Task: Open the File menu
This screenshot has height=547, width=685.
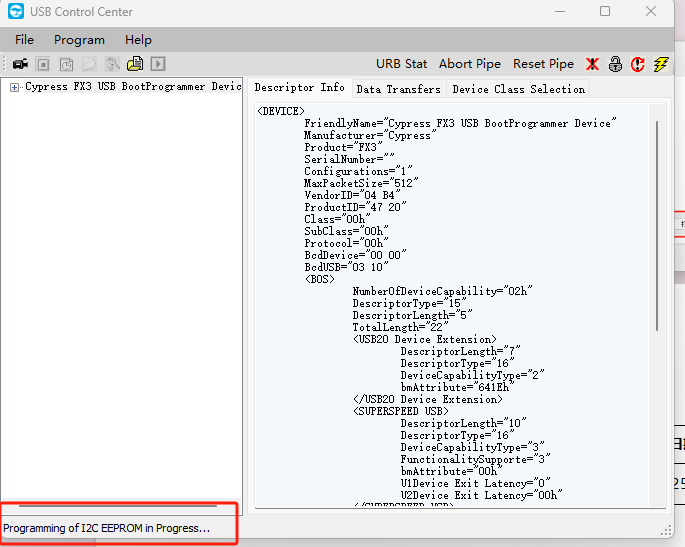Action: click(24, 40)
